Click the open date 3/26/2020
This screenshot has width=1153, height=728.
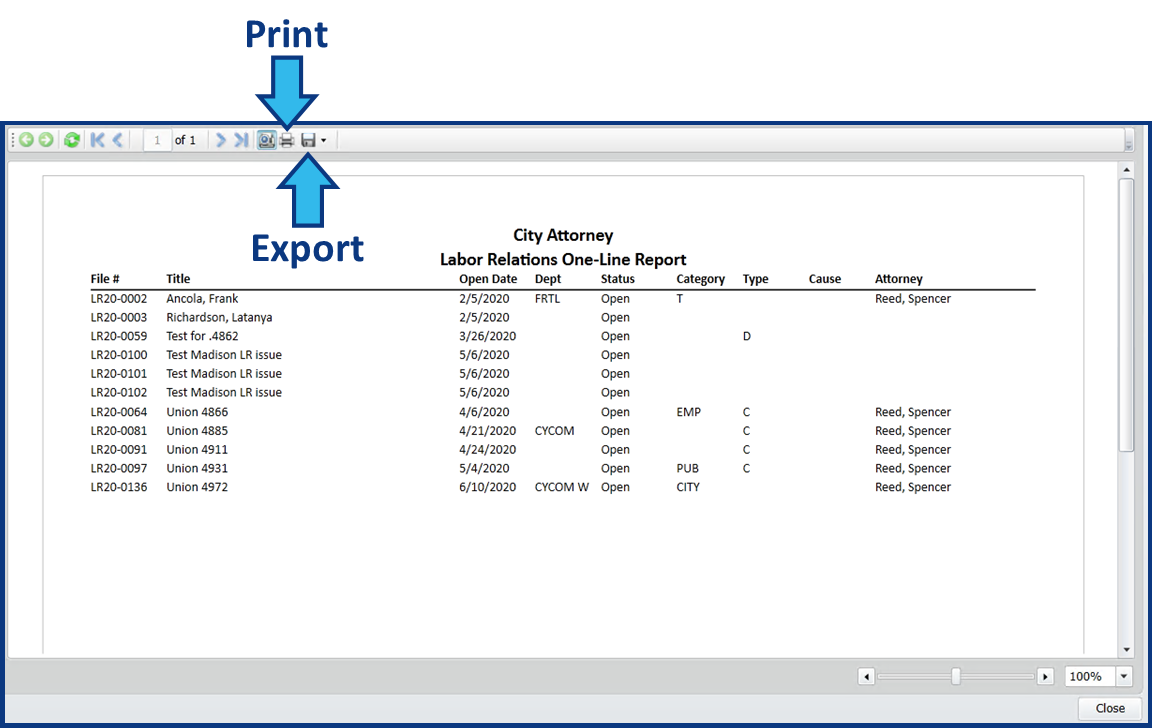488,336
